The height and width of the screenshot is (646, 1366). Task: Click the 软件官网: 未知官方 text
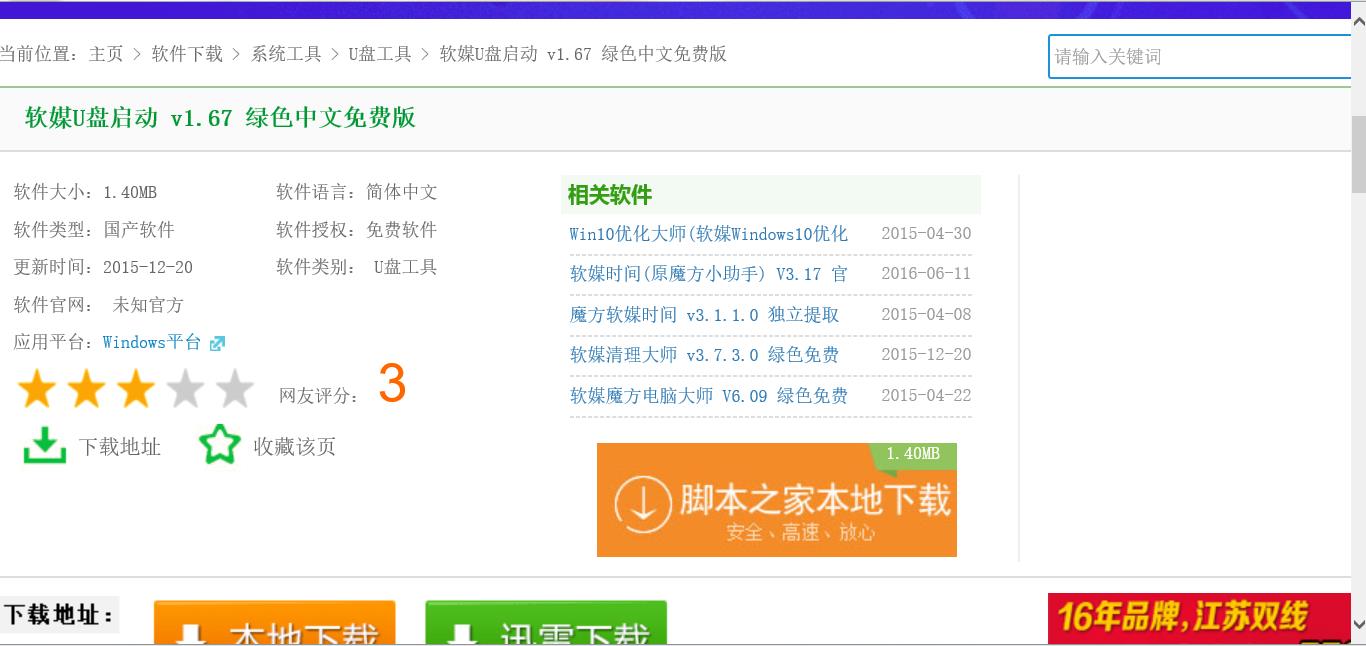(x=99, y=305)
